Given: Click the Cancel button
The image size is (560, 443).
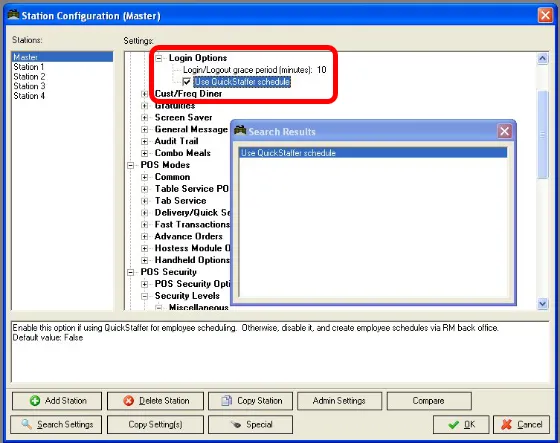Looking at the screenshot, I should click(x=521, y=424).
